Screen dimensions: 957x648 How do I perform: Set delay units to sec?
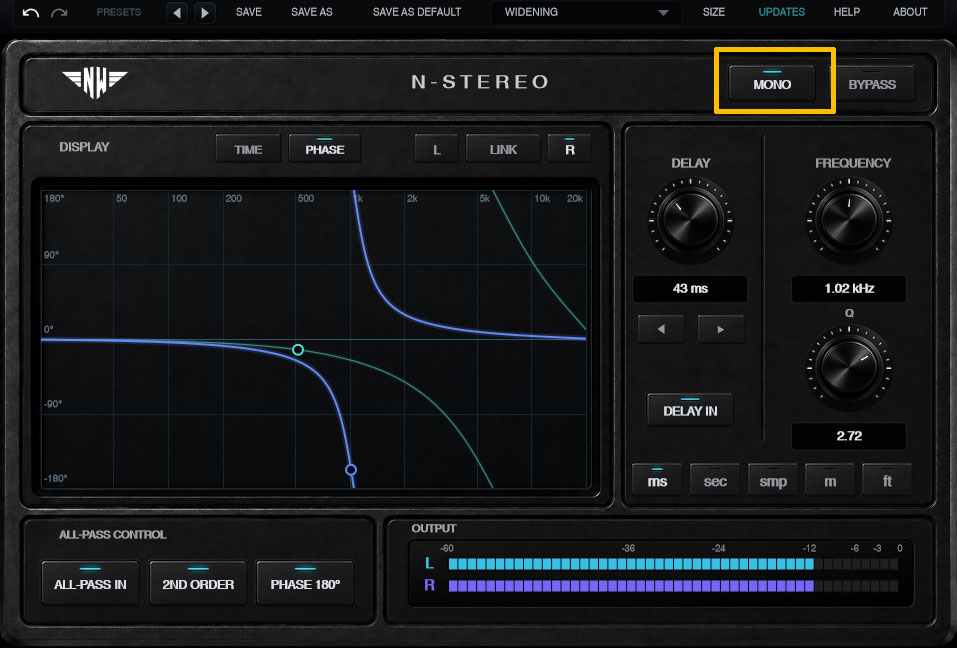[x=715, y=481]
